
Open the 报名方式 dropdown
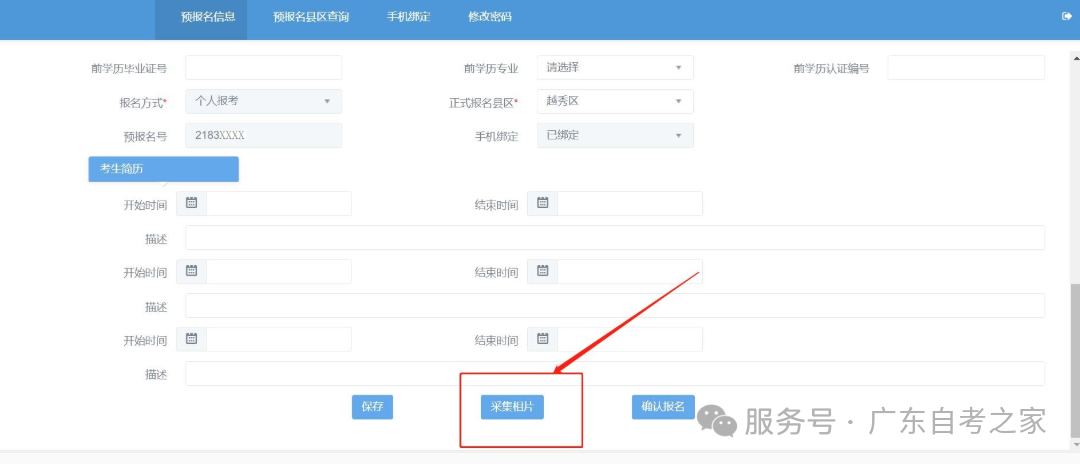[x=264, y=101]
